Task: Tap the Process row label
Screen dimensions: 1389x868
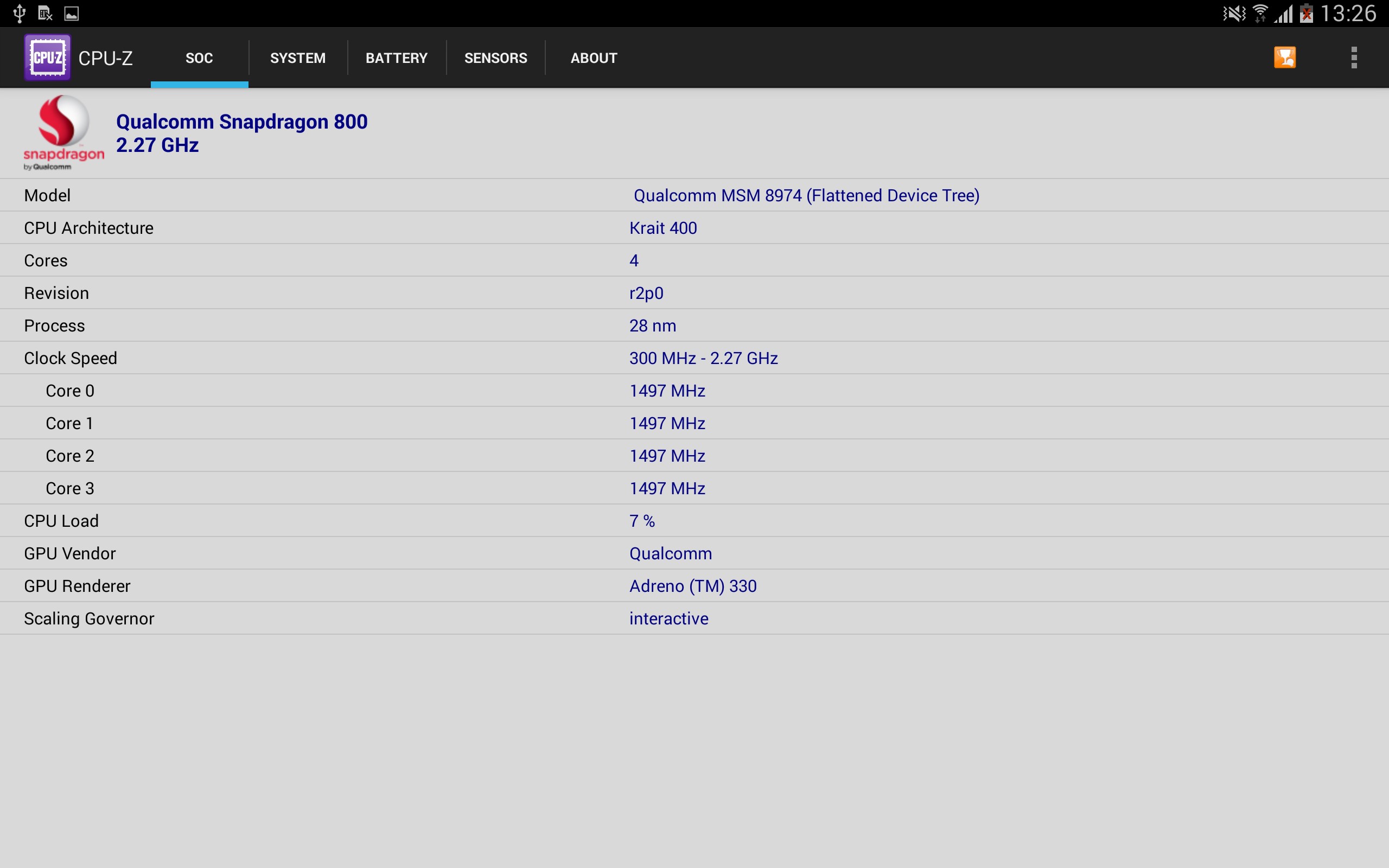Action: (x=54, y=325)
